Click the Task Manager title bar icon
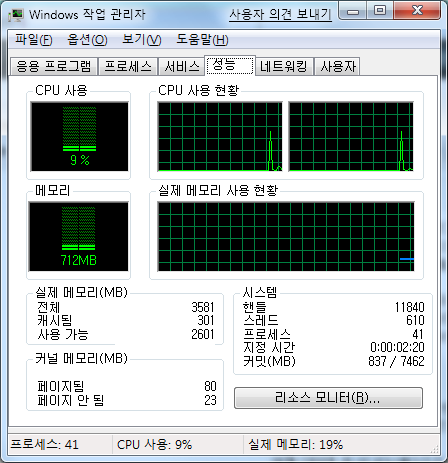448x463 pixels. [16, 15]
